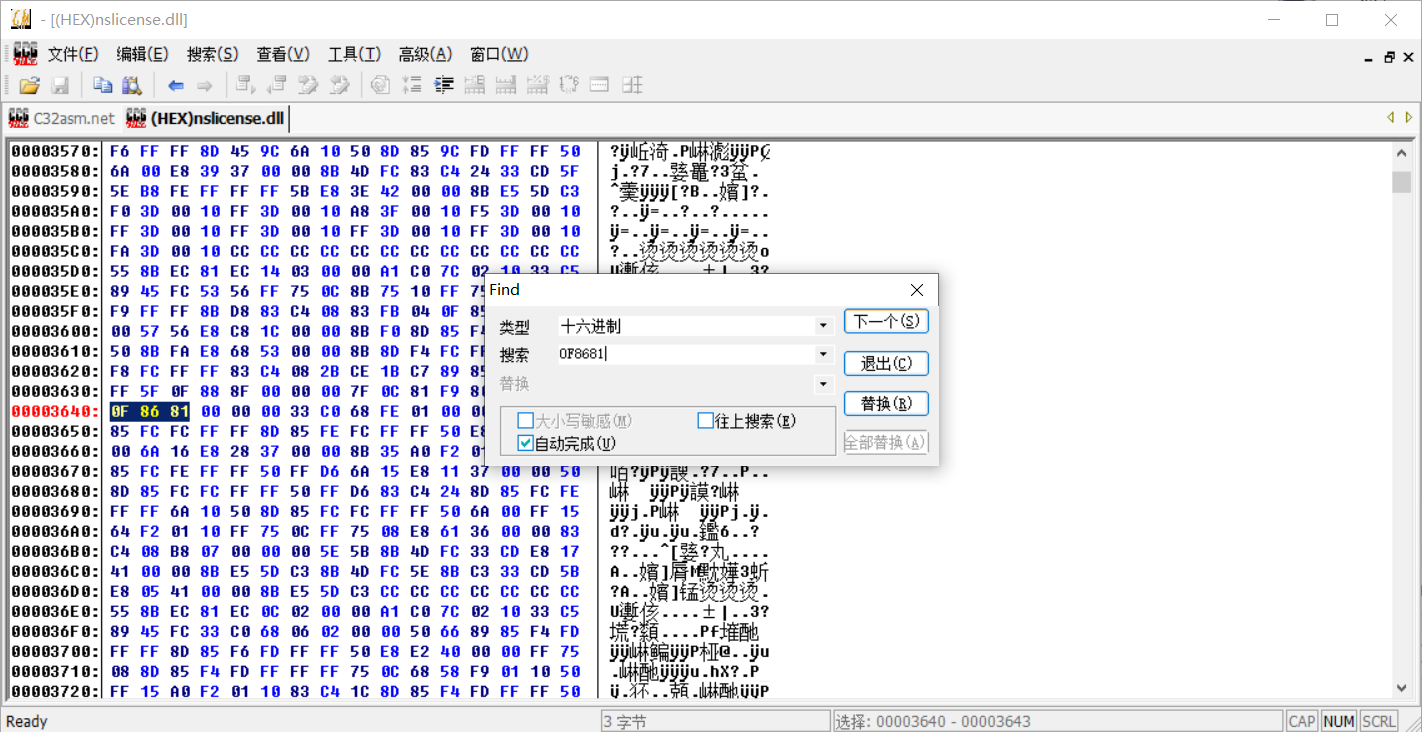Click the 全部替换(A) replace all button
This screenshot has width=1422, height=732.
tap(886, 442)
